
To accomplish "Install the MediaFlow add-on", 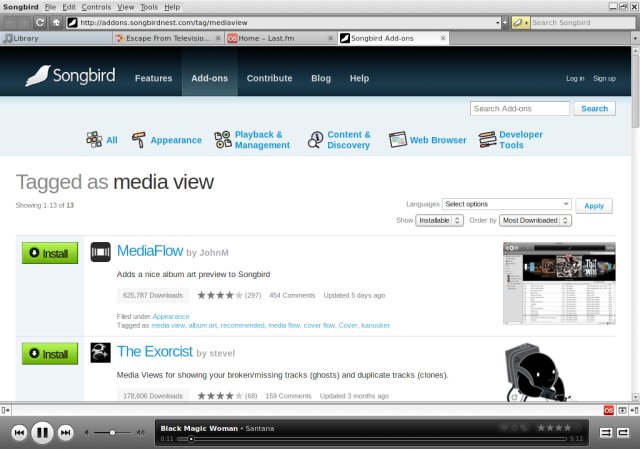I will pos(50,253).
